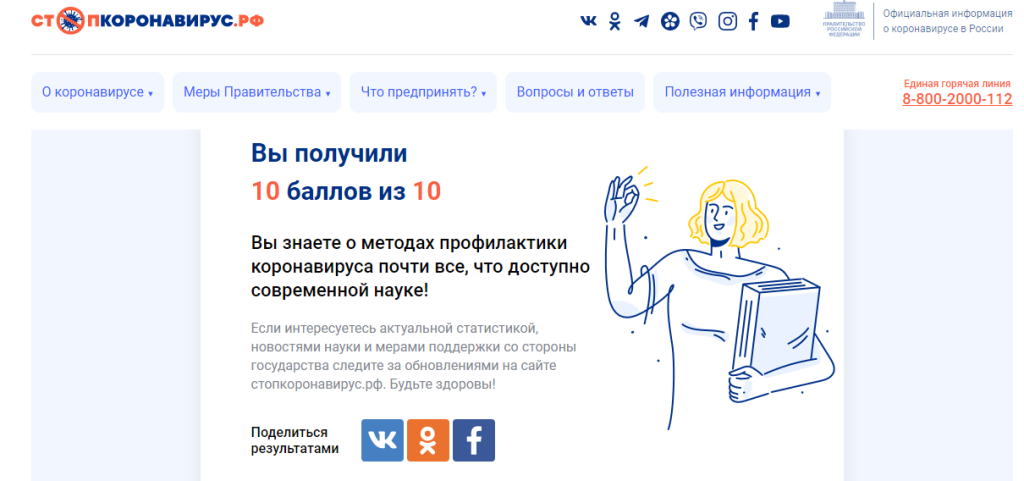Click the Viber icon in header
Screen dimensions: 1024x481
pos(698,21)
